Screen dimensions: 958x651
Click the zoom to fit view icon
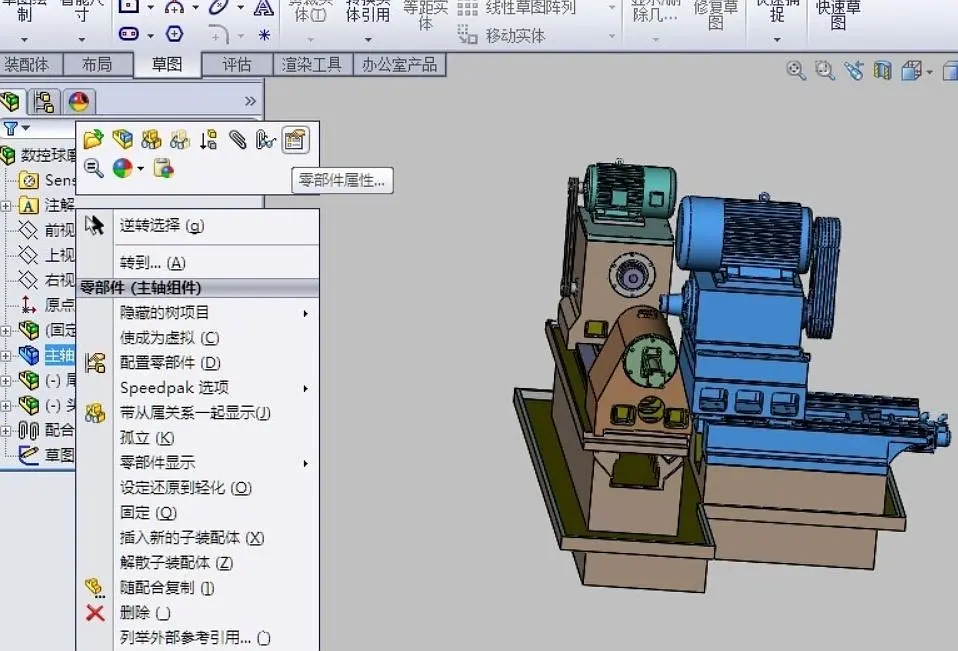[x=796, y=70]
